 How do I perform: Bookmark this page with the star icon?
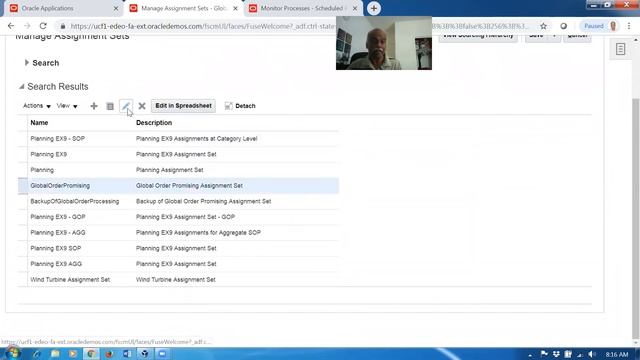pyautogui.click(x=543, y=26)
